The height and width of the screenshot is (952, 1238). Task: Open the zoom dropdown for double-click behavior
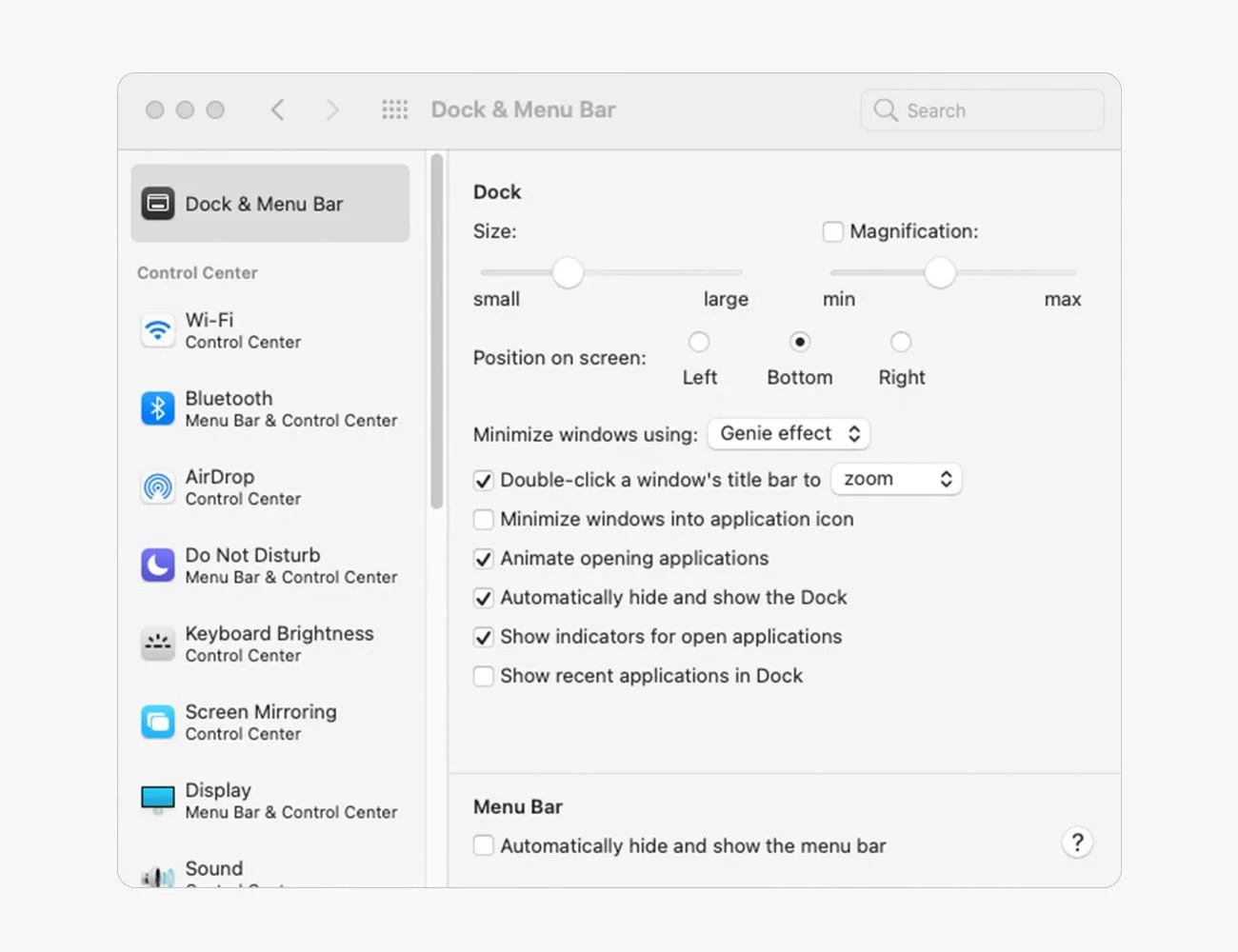(x=895, y=479)
